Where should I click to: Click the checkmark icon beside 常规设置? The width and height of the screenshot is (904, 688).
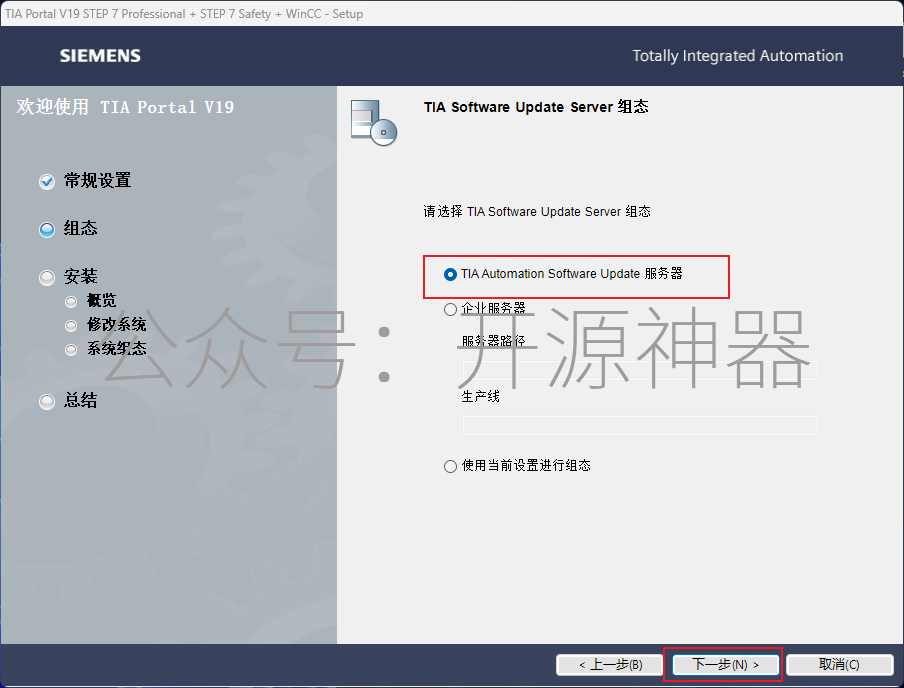coord(47,182)
